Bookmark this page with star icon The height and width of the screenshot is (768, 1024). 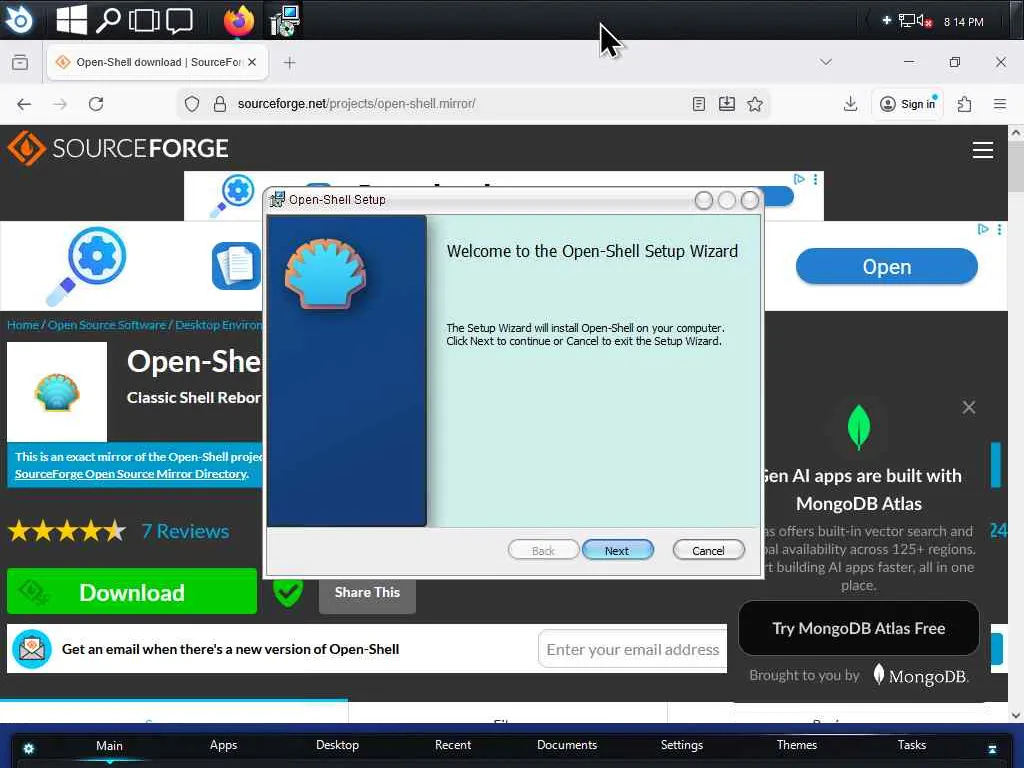coord(755,104)
